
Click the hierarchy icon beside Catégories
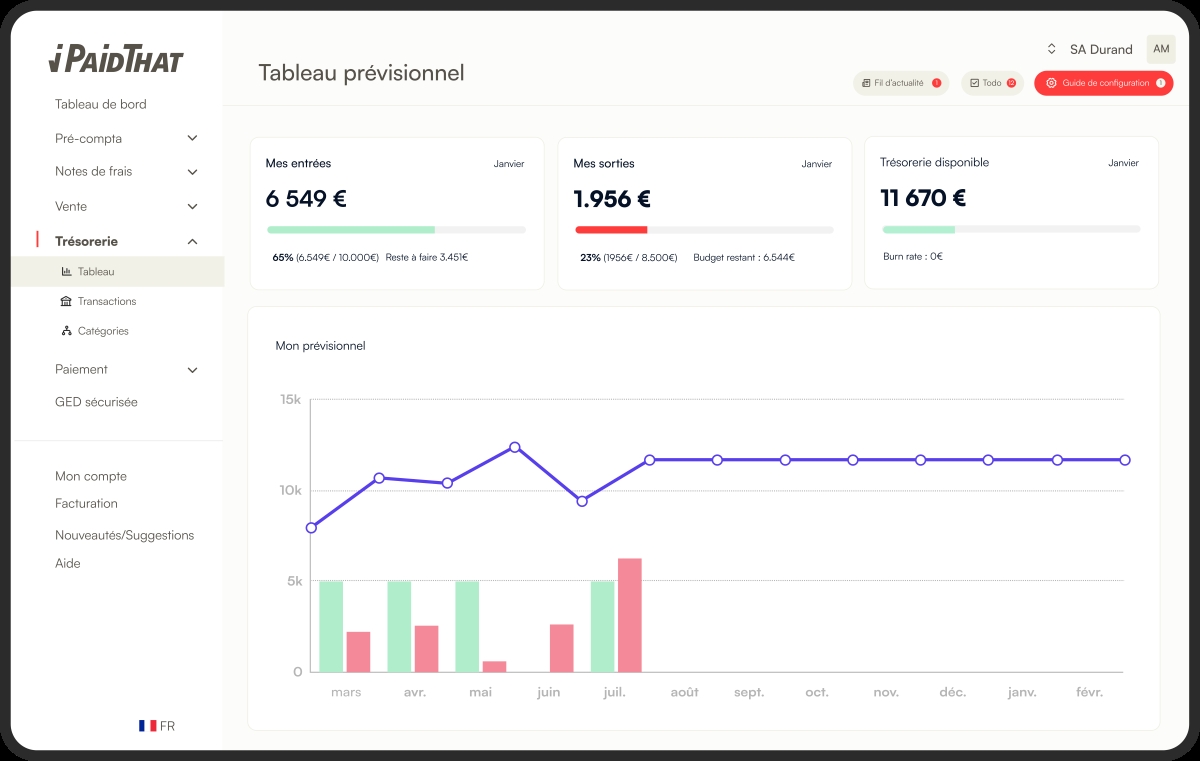(66, 331)
